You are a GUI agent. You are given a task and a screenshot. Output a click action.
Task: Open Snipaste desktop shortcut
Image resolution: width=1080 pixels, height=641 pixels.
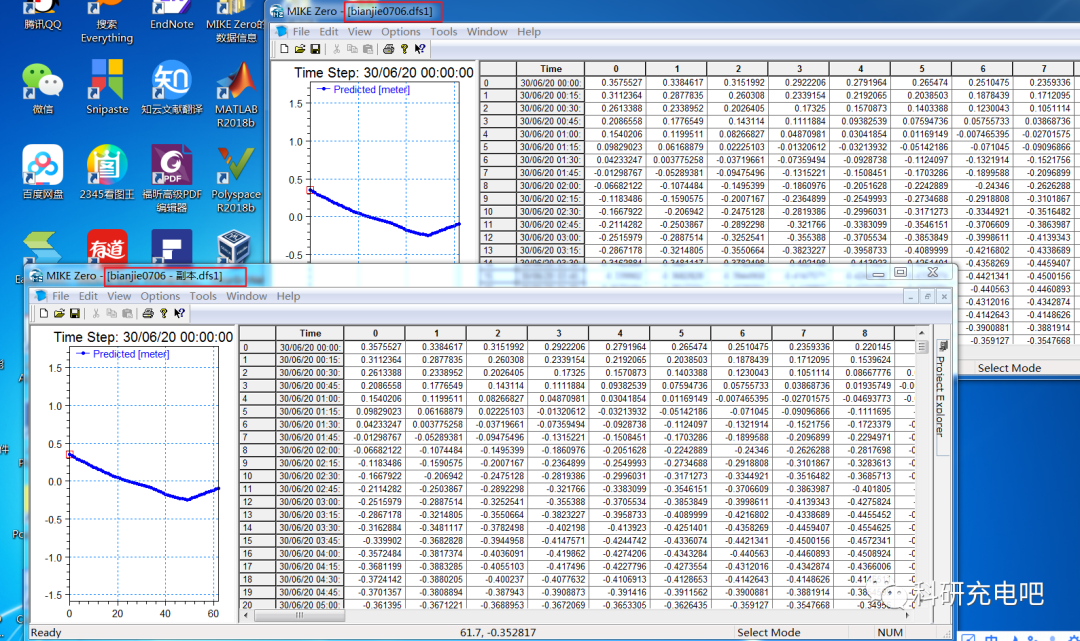click(107, 87)
